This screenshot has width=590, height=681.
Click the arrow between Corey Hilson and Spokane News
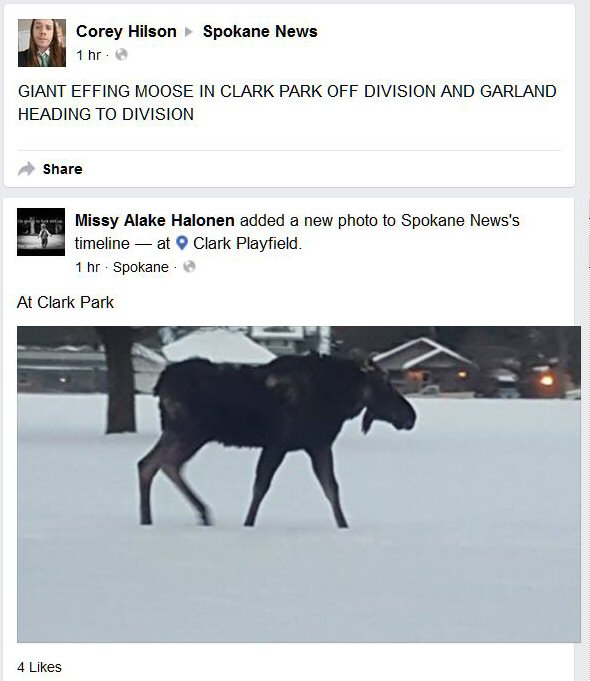(189, 32)
